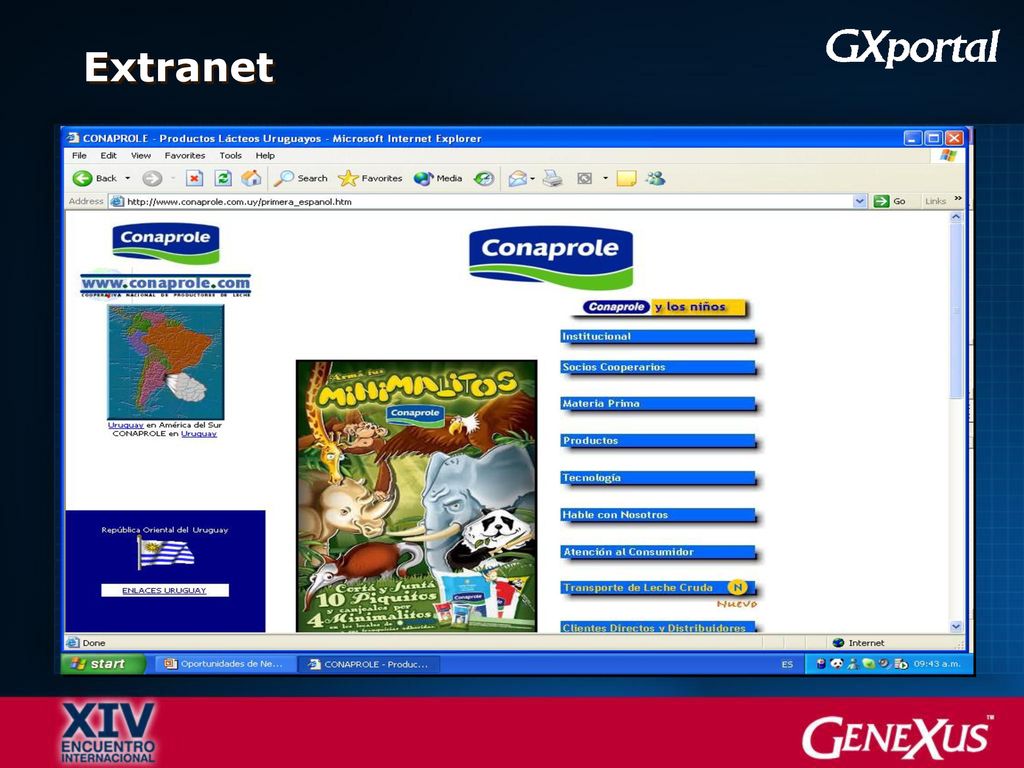Open Favorites star toolbar button
This screenshot has height=768, width=1024.
370,178
